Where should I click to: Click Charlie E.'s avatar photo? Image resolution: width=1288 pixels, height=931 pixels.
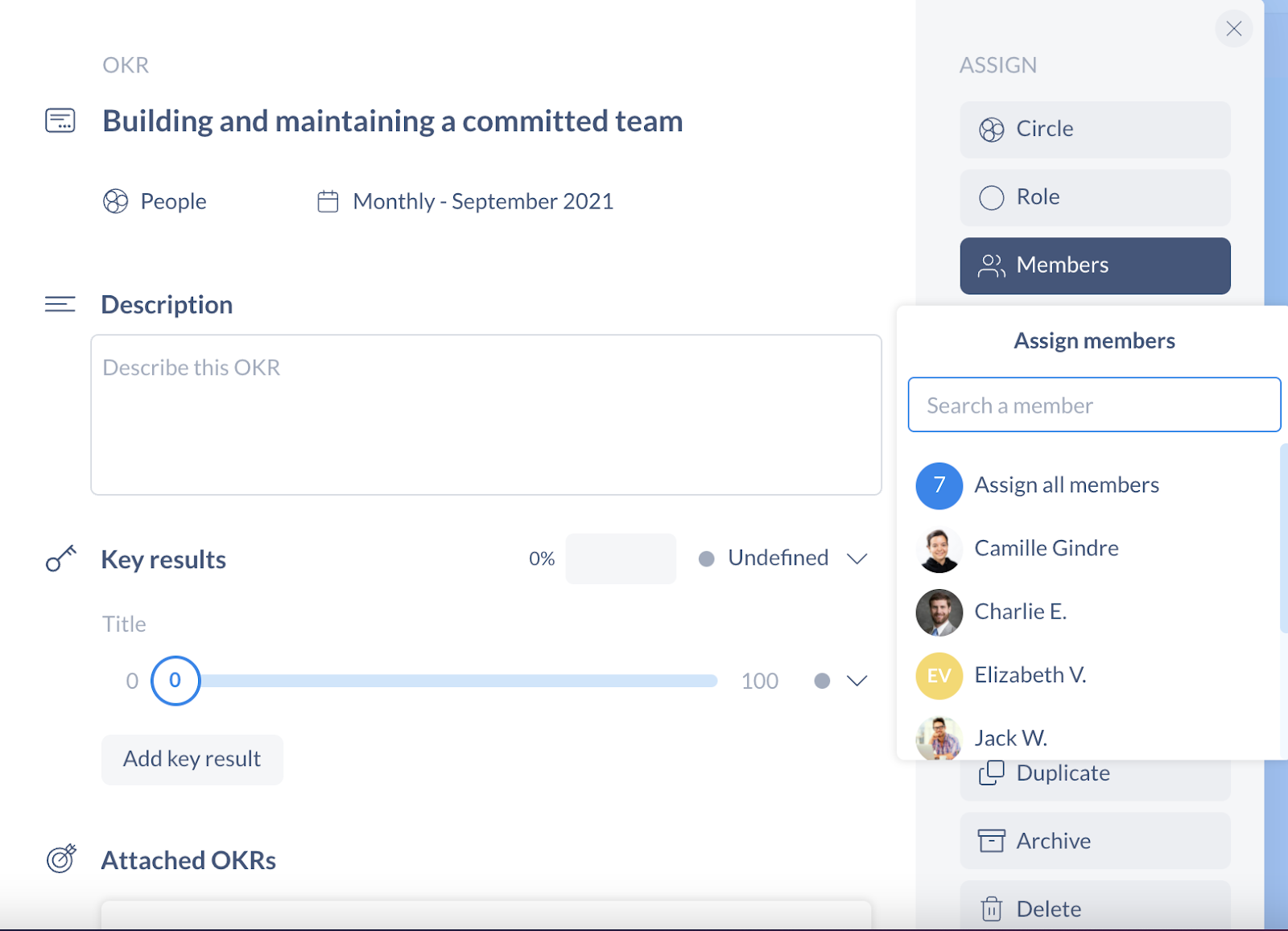tap(939, 612)
